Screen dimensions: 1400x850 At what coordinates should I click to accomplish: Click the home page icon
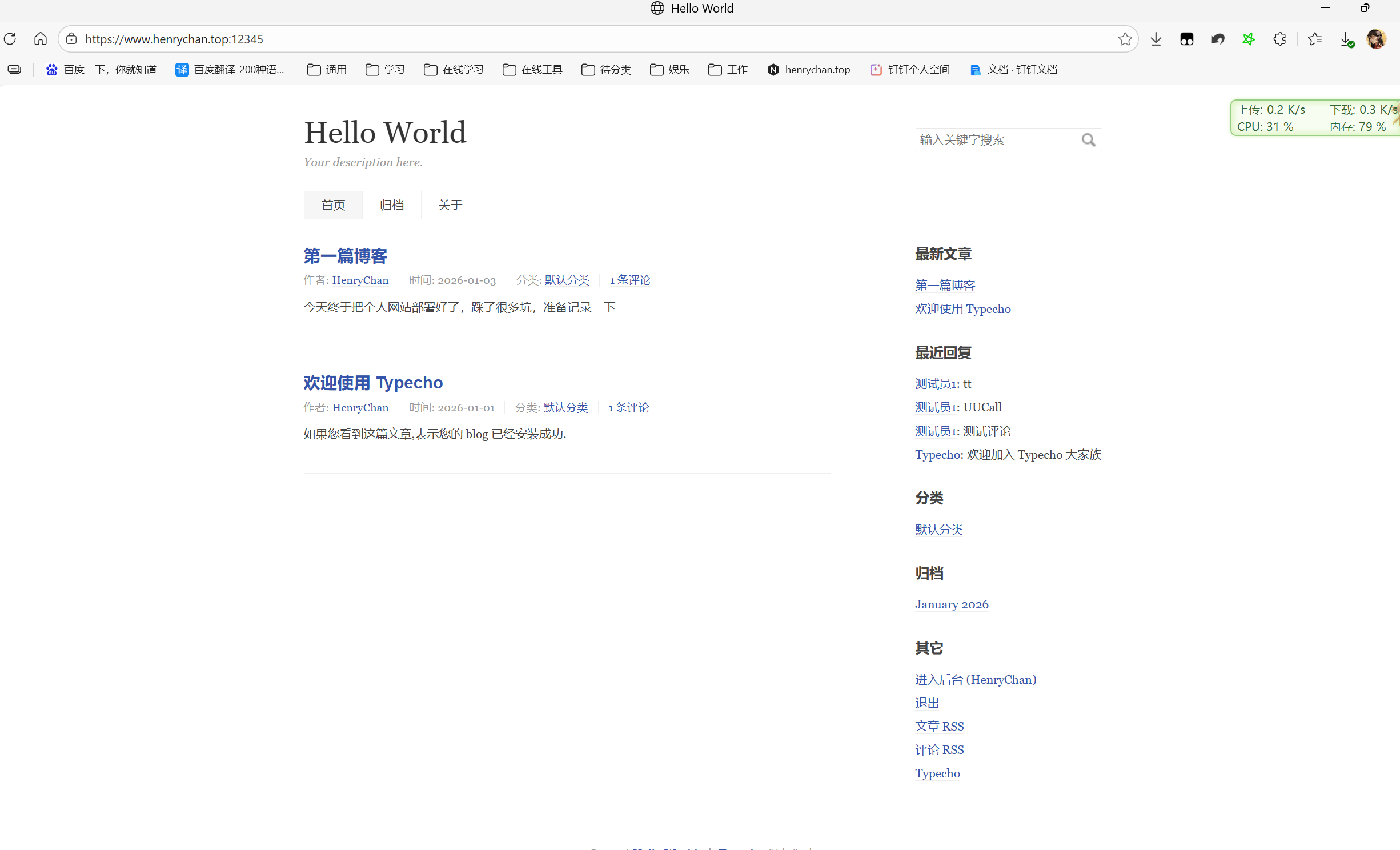(x=40, y=39)
